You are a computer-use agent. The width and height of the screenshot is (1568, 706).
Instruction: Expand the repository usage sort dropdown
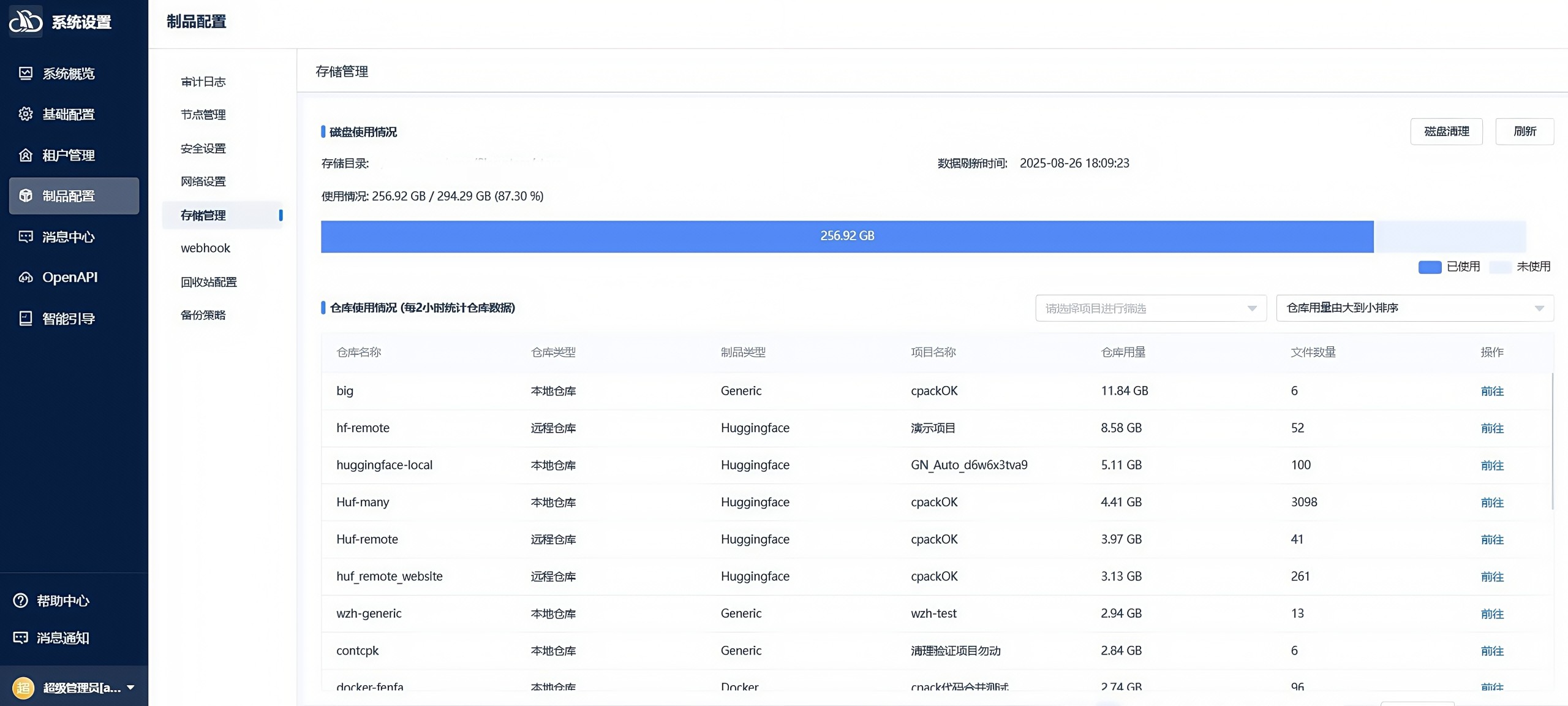click(1414, 308)
